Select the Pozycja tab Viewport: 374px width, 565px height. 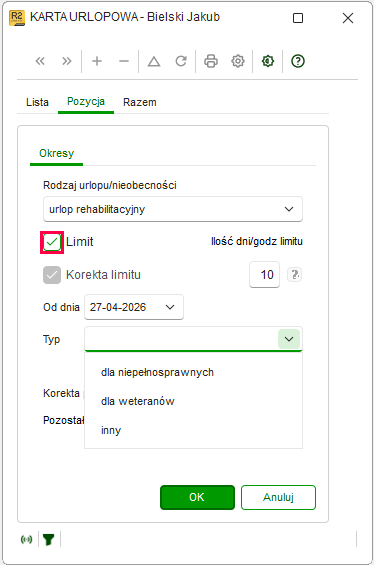coord(86,101)
